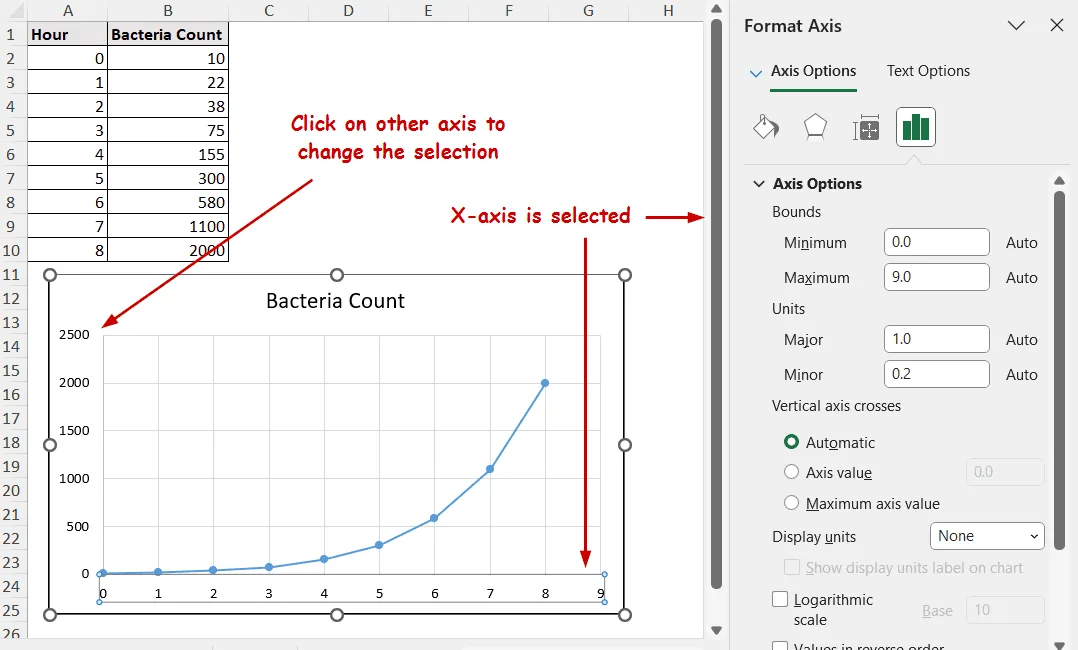The height and width of the screenshot is (650, 1078).
Task: Switch to the Text Options tab
Action: tap(928, 71)
